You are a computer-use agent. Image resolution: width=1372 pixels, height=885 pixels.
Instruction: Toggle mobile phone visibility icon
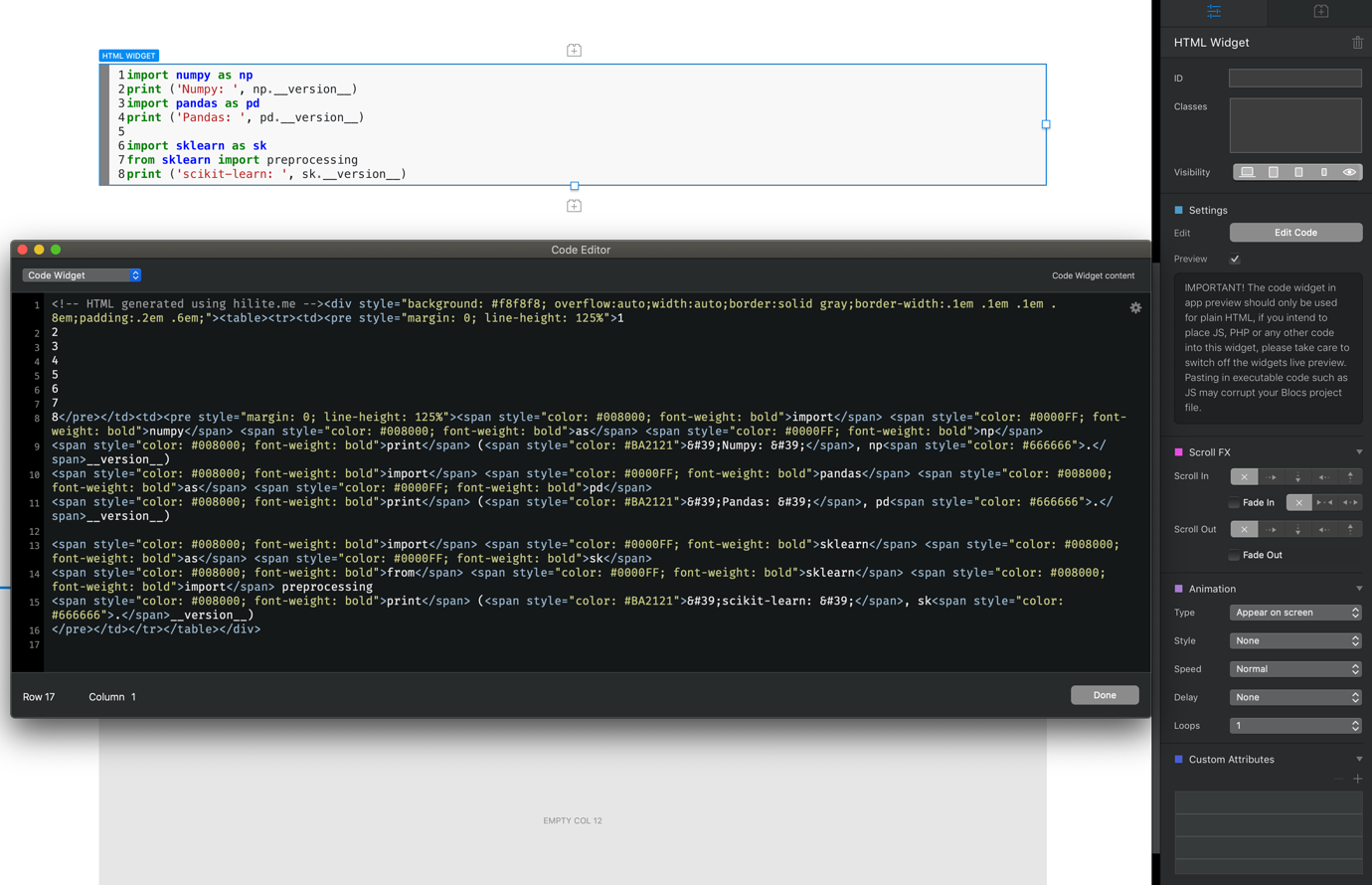[1324, 172]
